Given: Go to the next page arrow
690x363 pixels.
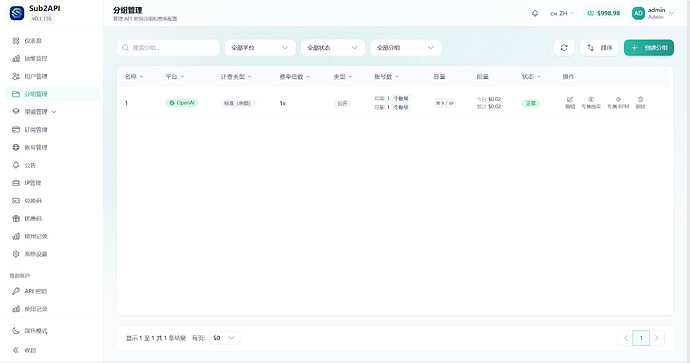Looking at the screenshot, I should tap(657, 338).
